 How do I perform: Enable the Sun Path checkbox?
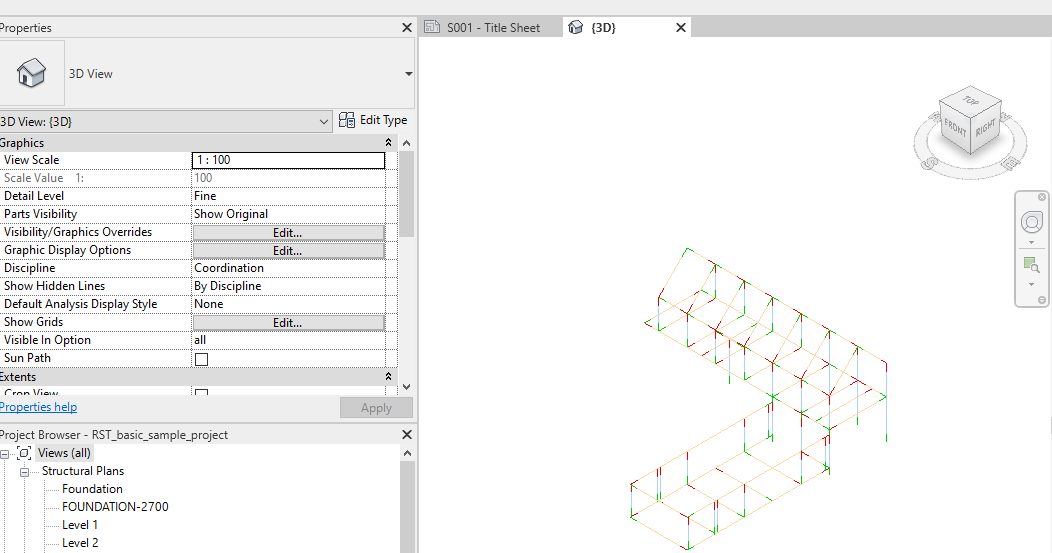[201, 359]
